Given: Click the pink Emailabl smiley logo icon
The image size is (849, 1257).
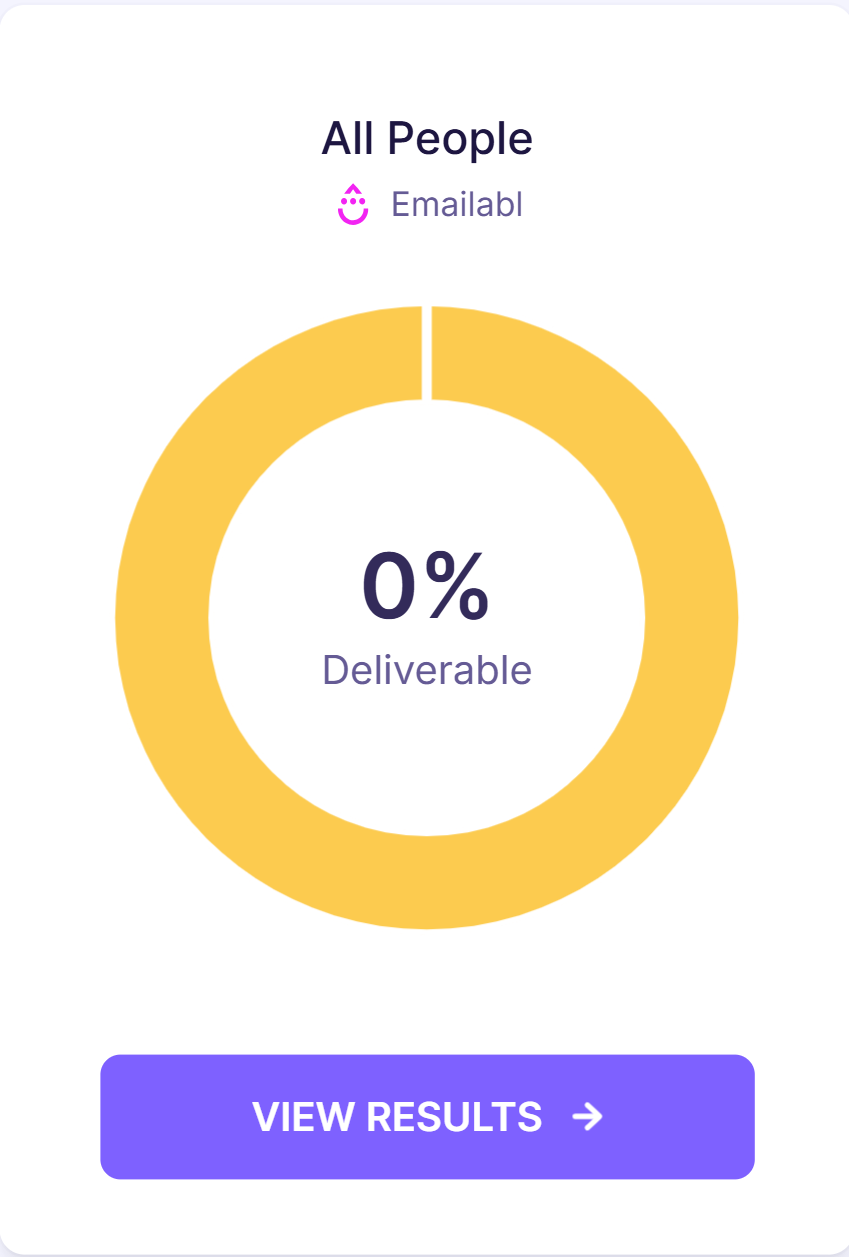Looking at the screenshot, I should 352,205.
